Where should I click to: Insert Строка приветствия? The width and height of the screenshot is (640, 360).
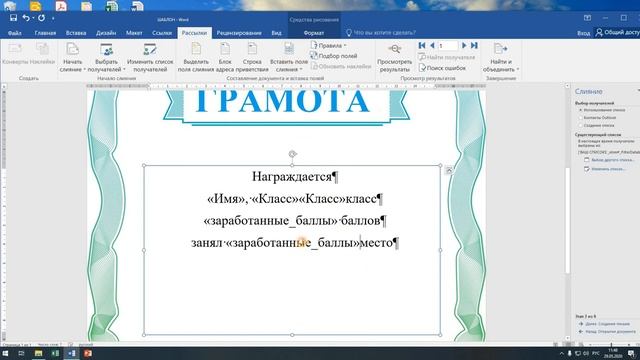click(252, 58)
